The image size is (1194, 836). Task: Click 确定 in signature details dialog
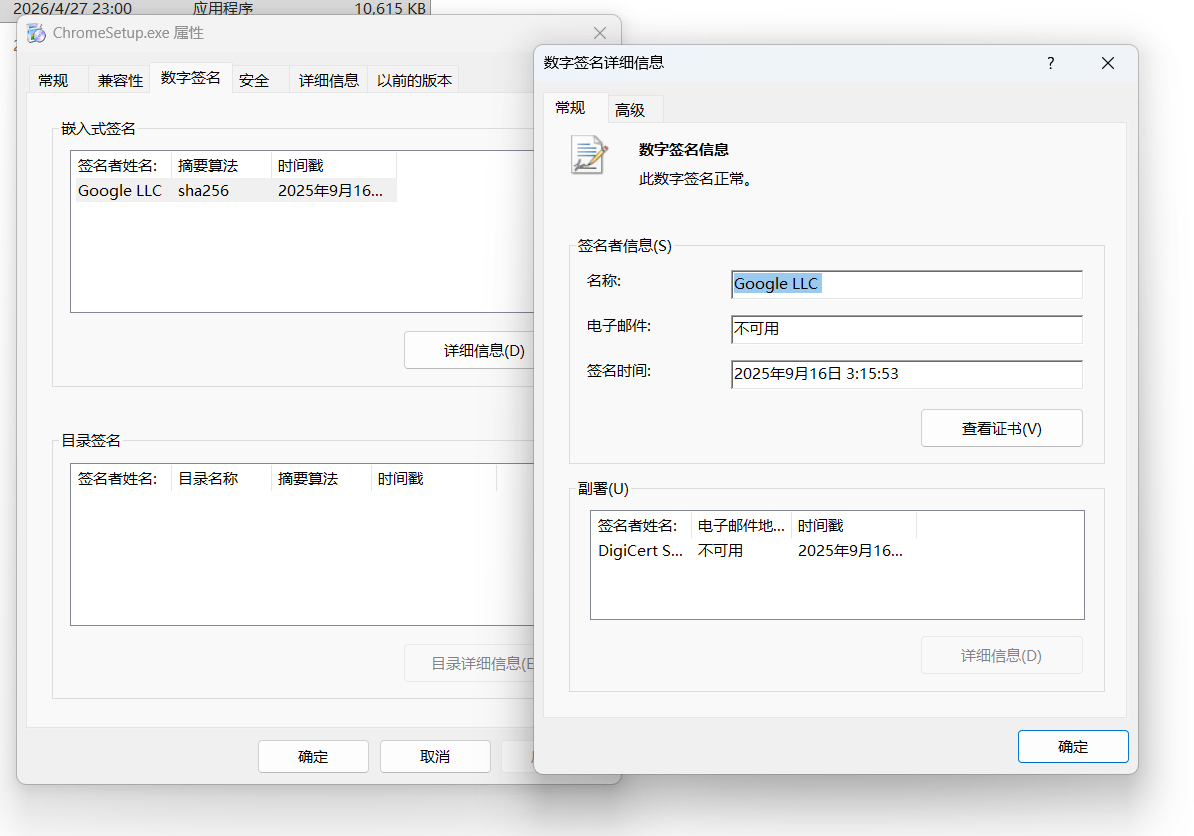point(1073,747)
